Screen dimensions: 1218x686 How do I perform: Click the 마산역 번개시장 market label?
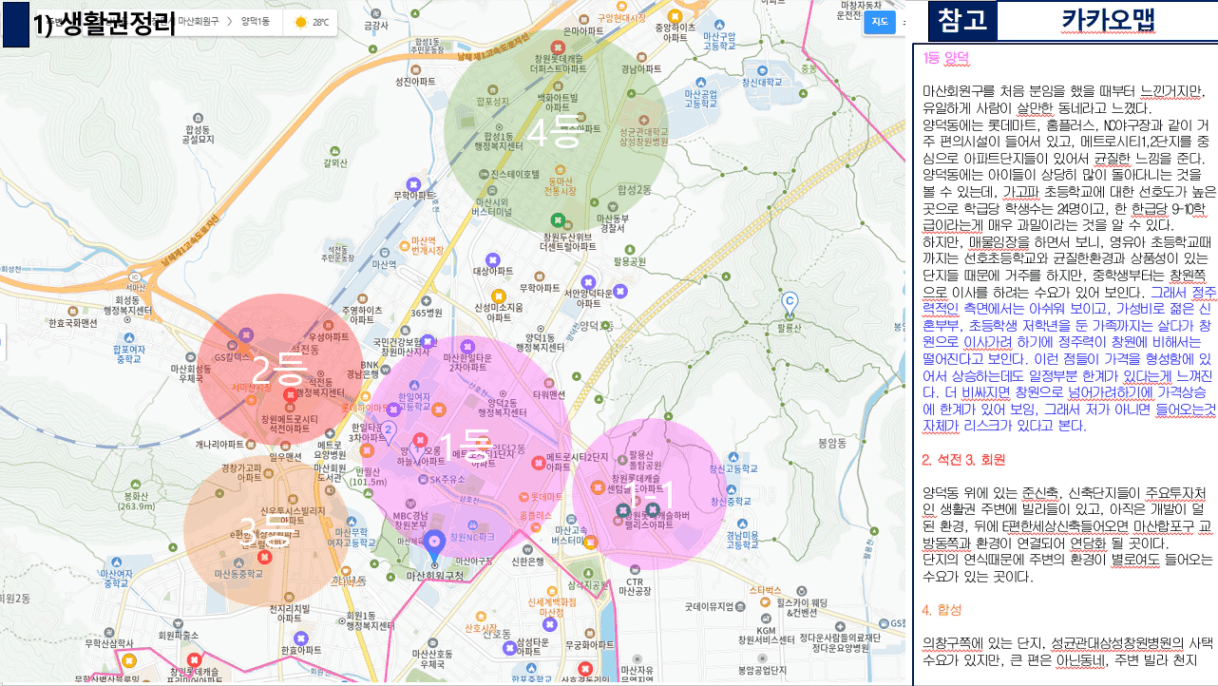[x=427, y=246]
